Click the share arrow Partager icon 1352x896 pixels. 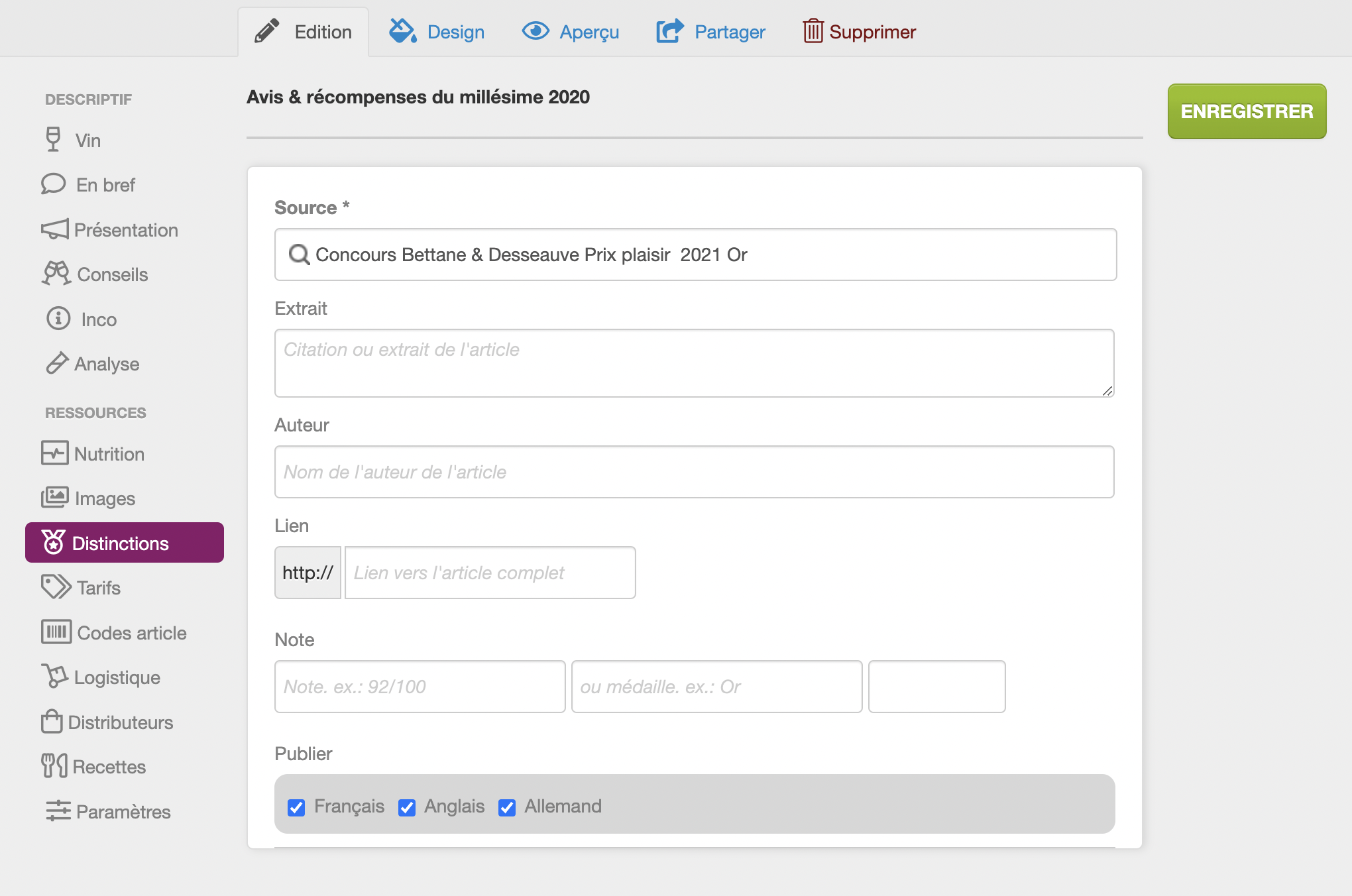(670, 31)
